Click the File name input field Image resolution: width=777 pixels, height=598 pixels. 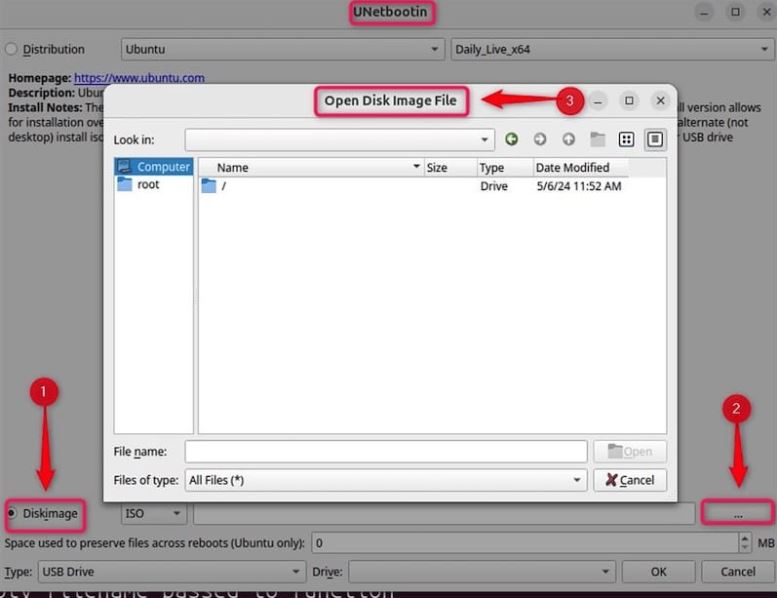click(x=386, y=451)
